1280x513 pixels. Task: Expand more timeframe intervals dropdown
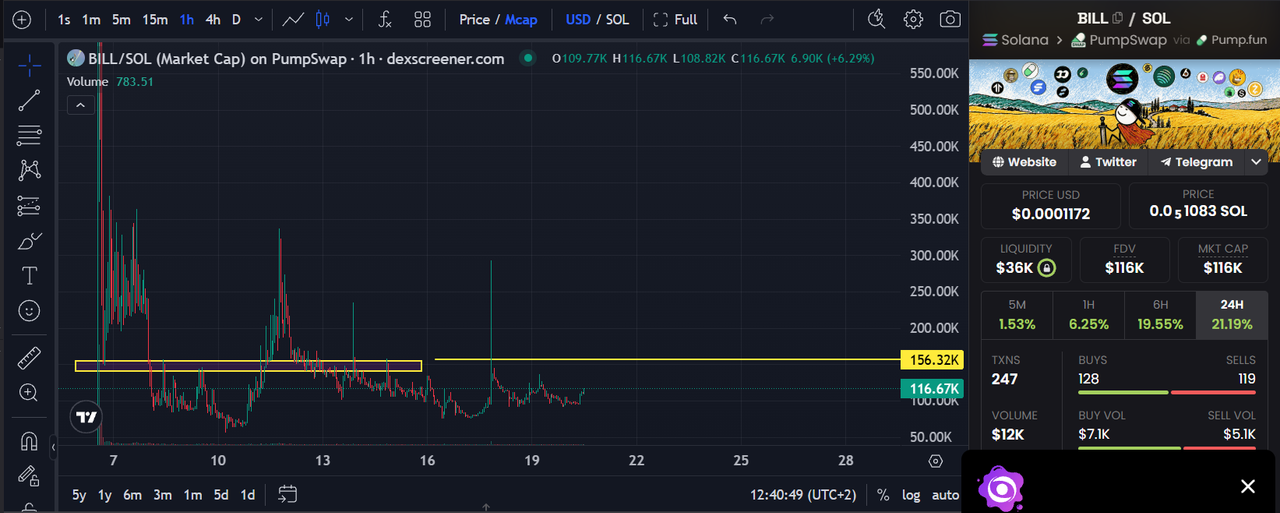click(259, 19)
